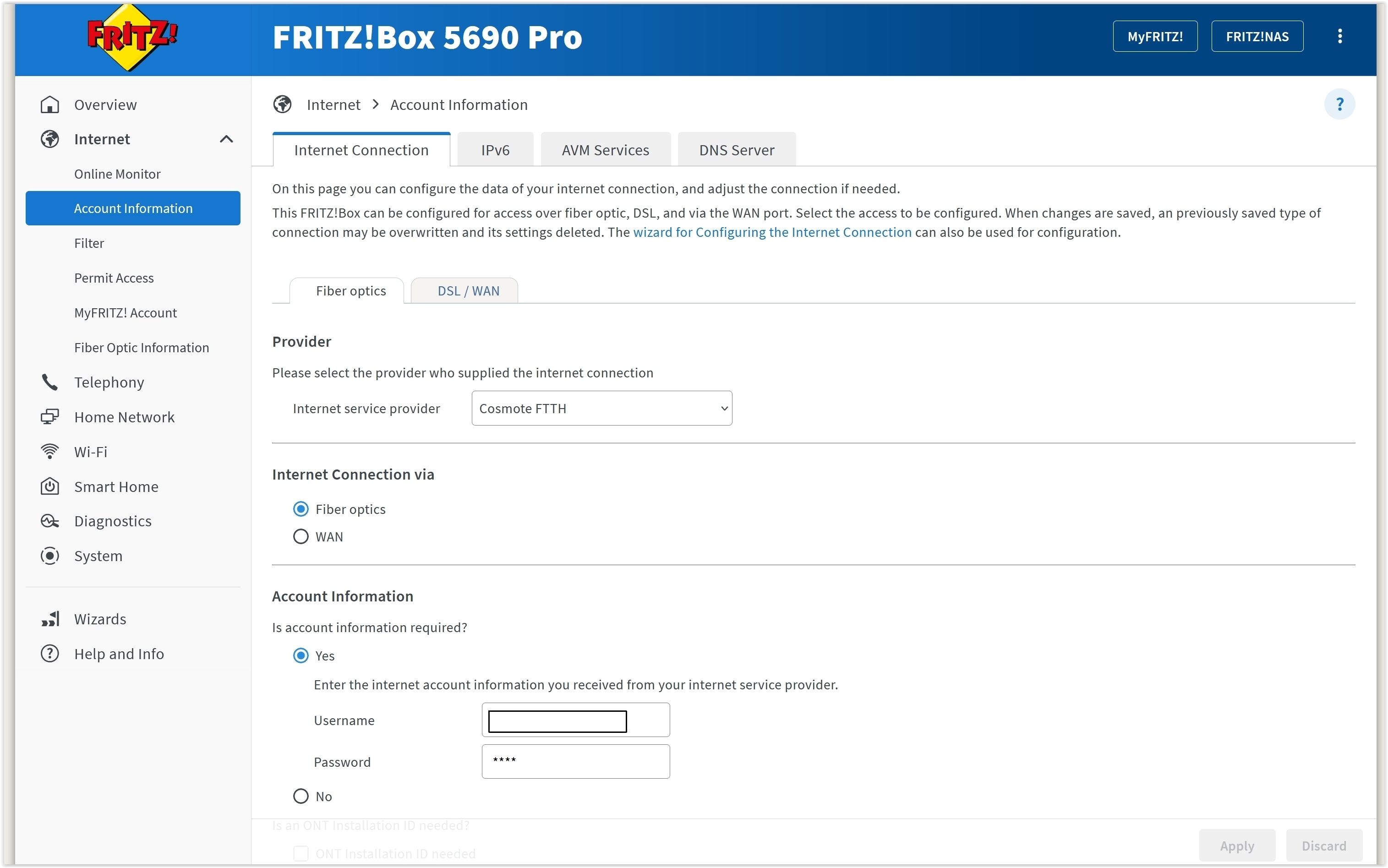Select the Fiber optics sub-tab
Screen dimensions: 1388x868
(346, 290)
